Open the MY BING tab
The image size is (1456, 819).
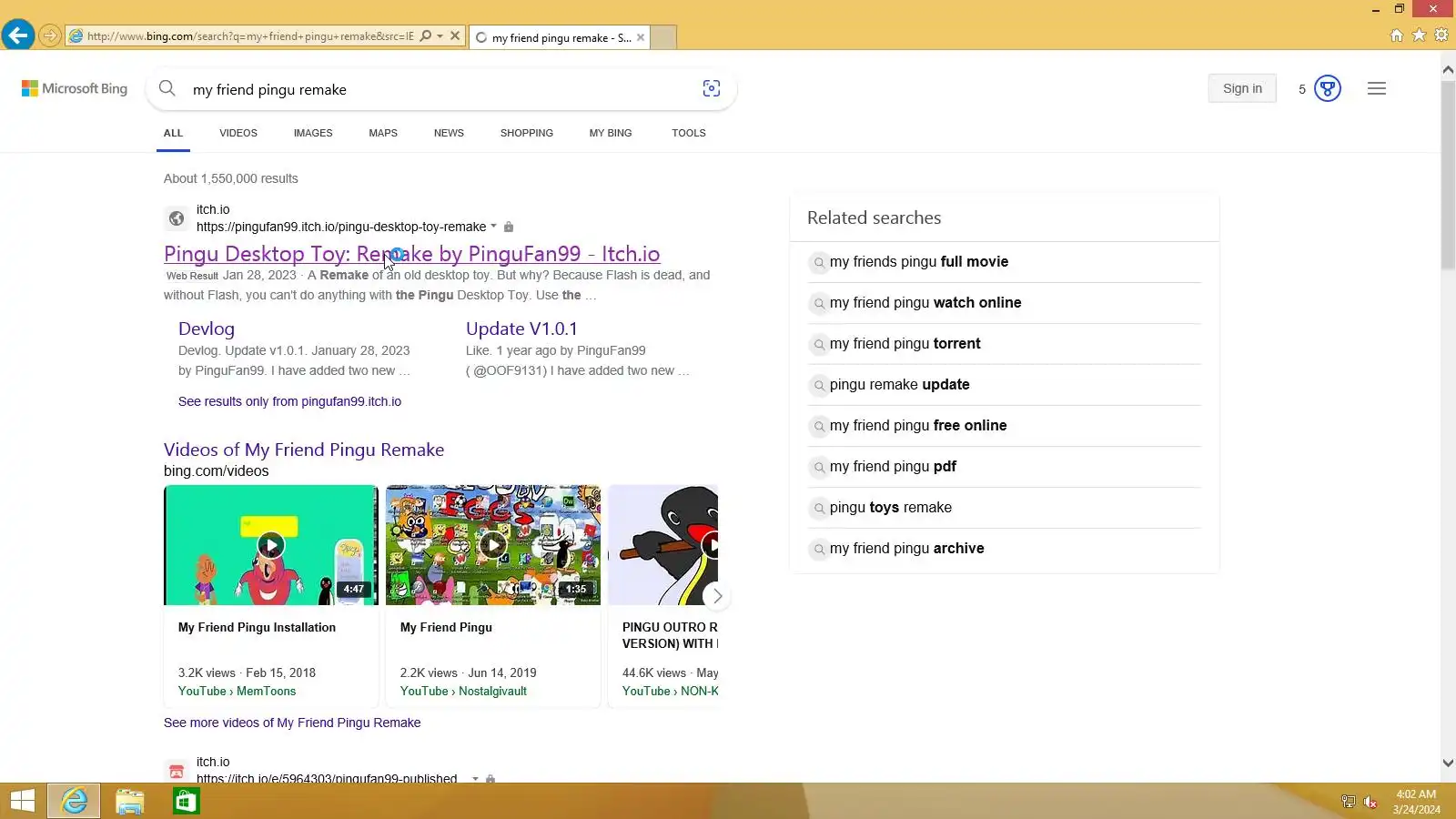tap(611, 133)
